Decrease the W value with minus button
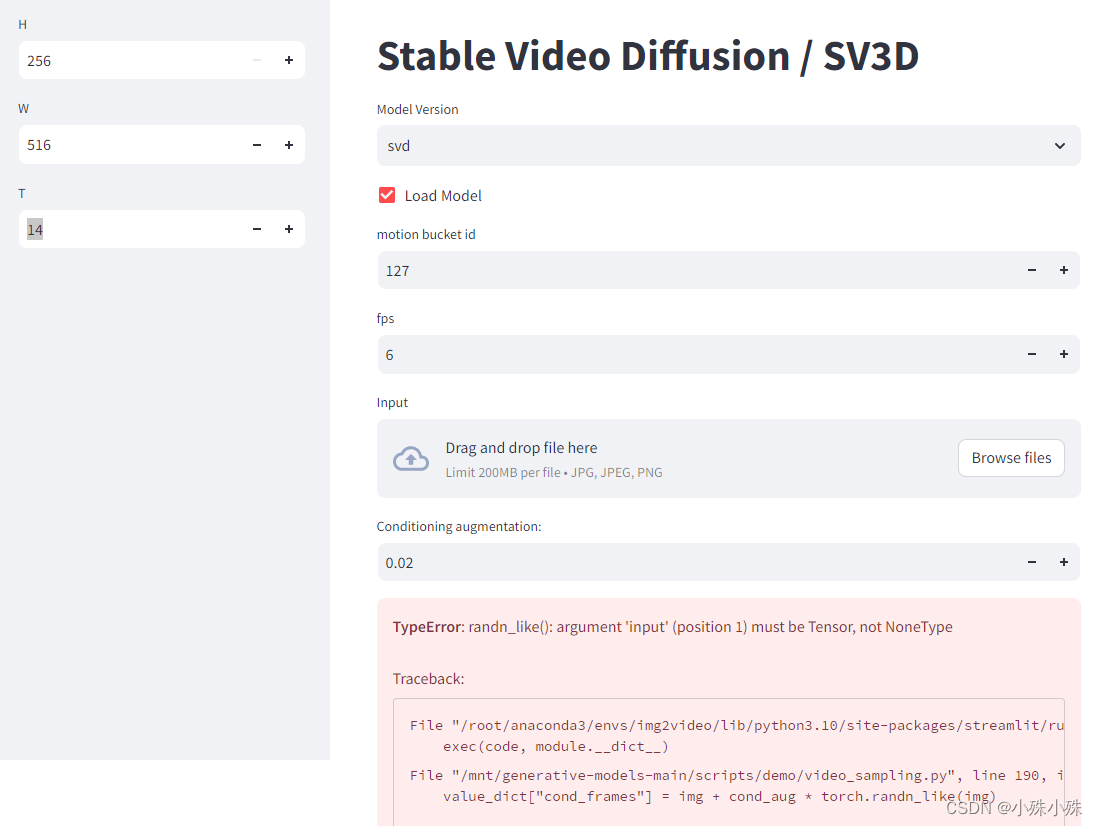The image size is (1098, 826). click(x=257, y=145)
